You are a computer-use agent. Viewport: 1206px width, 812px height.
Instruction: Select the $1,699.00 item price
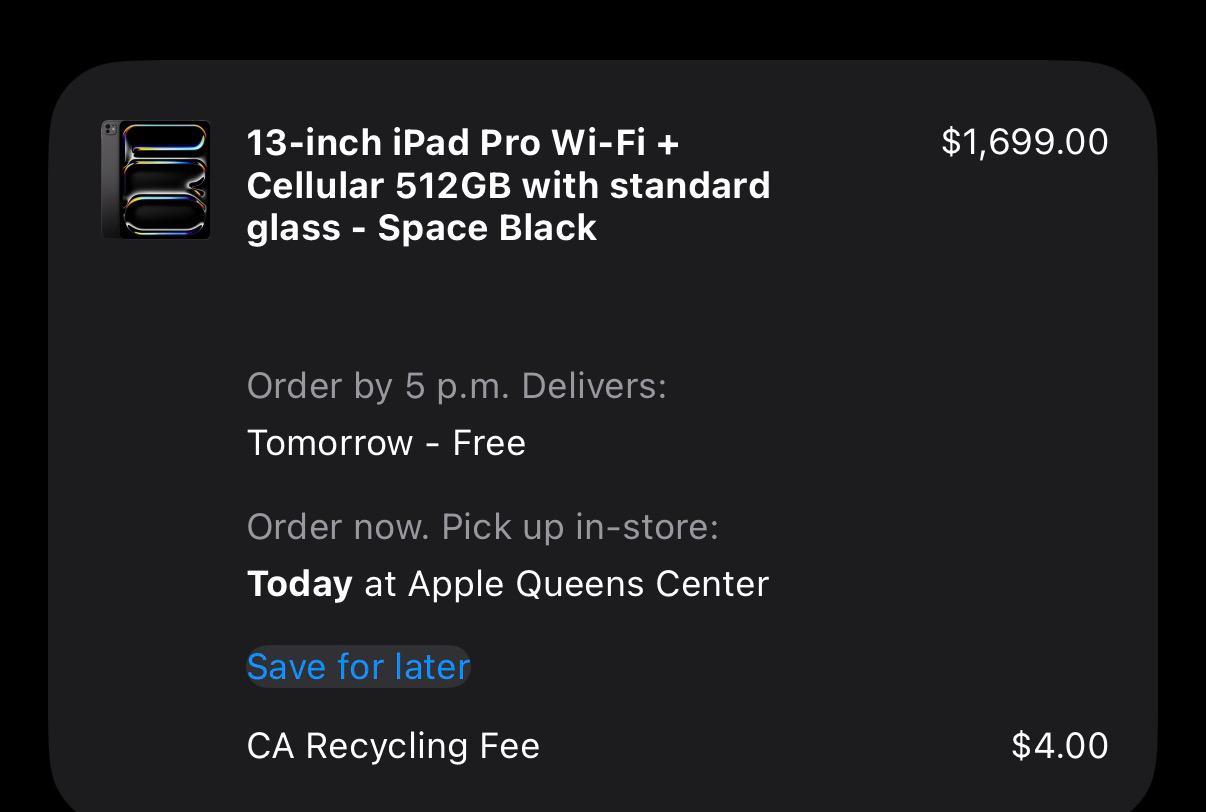1024,142
